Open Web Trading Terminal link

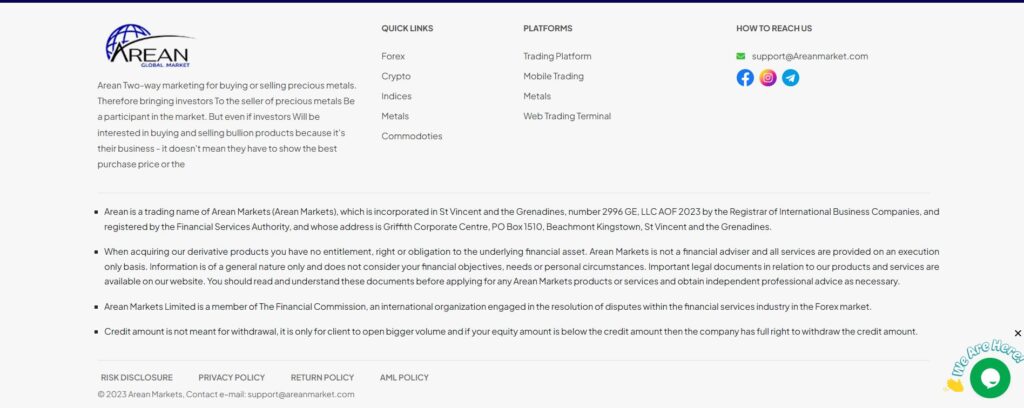(x=567, y=116)
